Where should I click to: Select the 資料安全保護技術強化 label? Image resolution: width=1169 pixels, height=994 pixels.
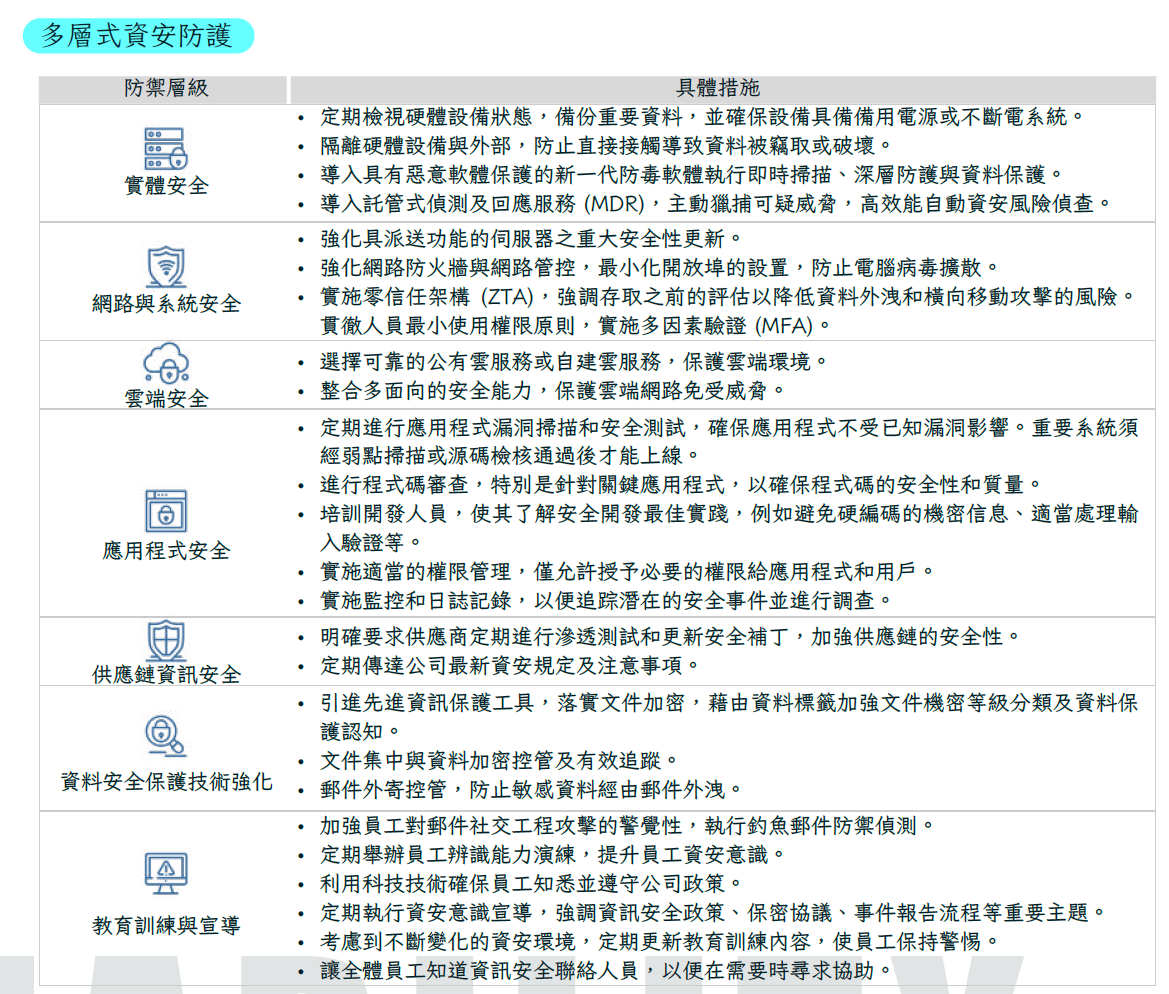point(166,782)
